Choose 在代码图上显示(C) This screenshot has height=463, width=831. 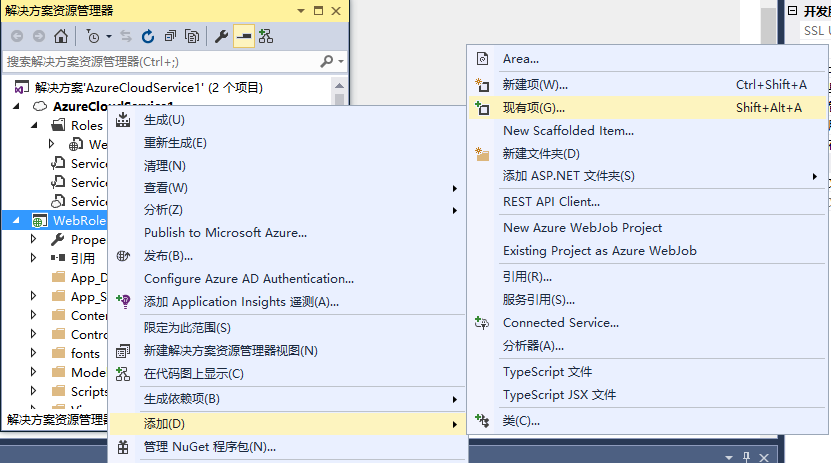[x=286, y=373]
